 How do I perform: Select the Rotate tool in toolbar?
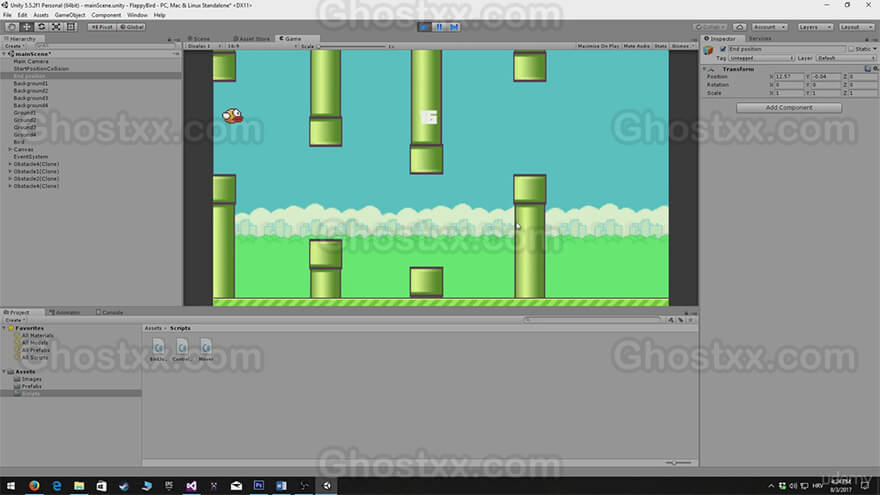(41, 27)
